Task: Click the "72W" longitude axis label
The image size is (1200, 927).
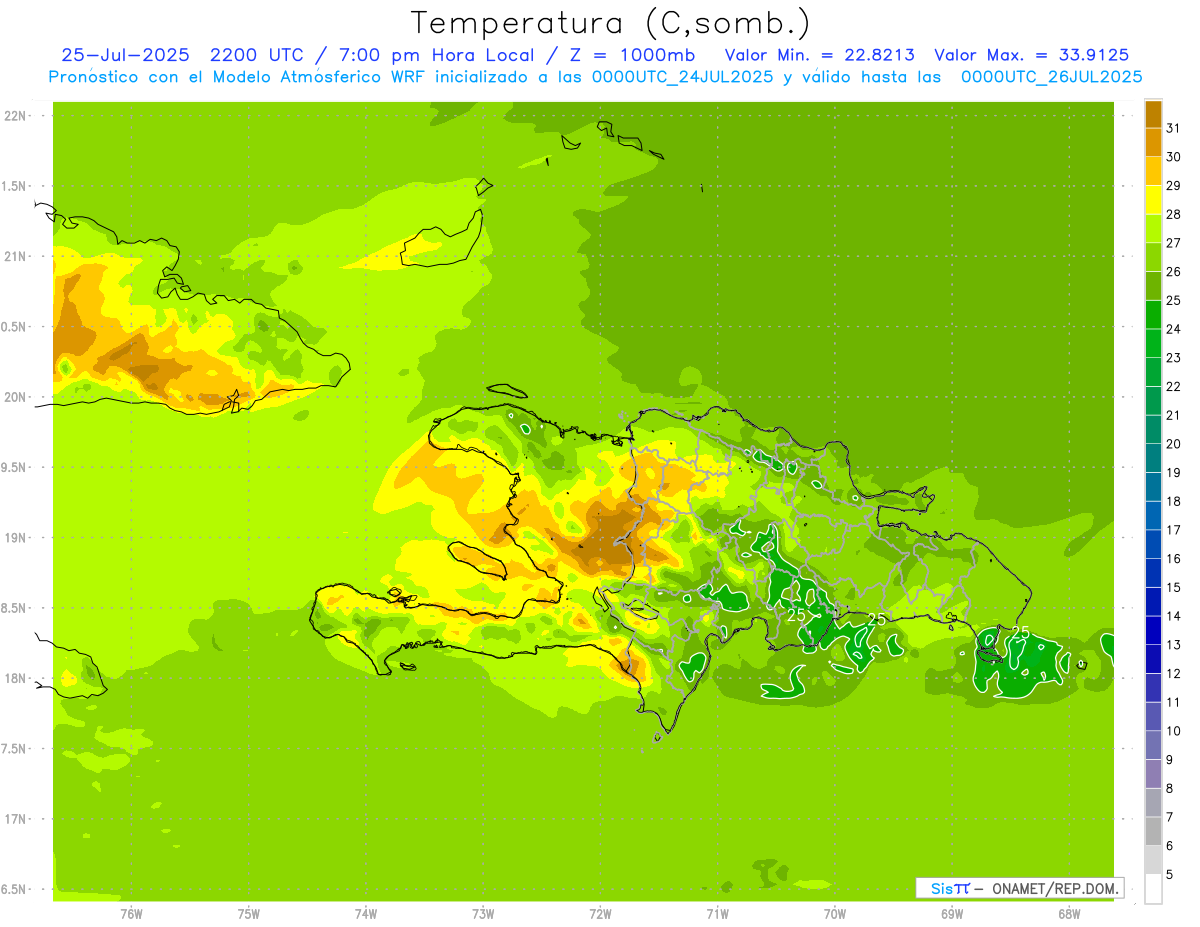Action: (600, 914)
